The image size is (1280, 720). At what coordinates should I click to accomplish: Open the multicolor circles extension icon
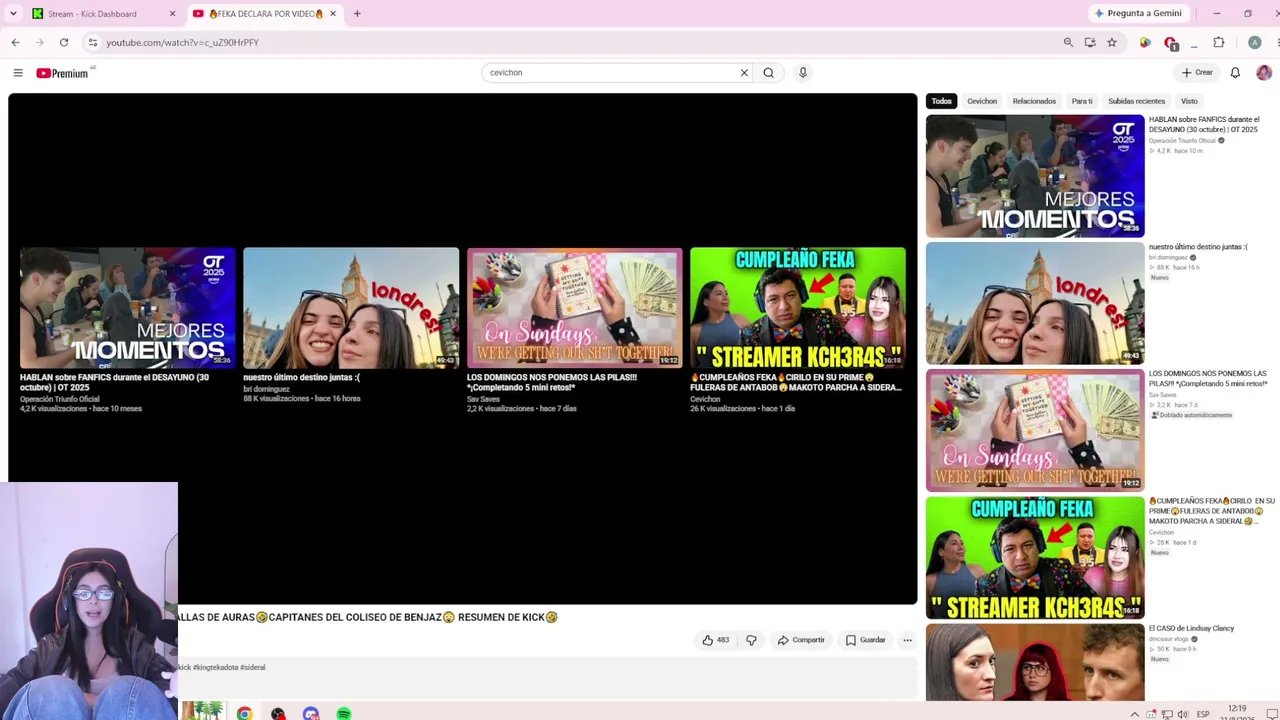(x=1145, y=42)
